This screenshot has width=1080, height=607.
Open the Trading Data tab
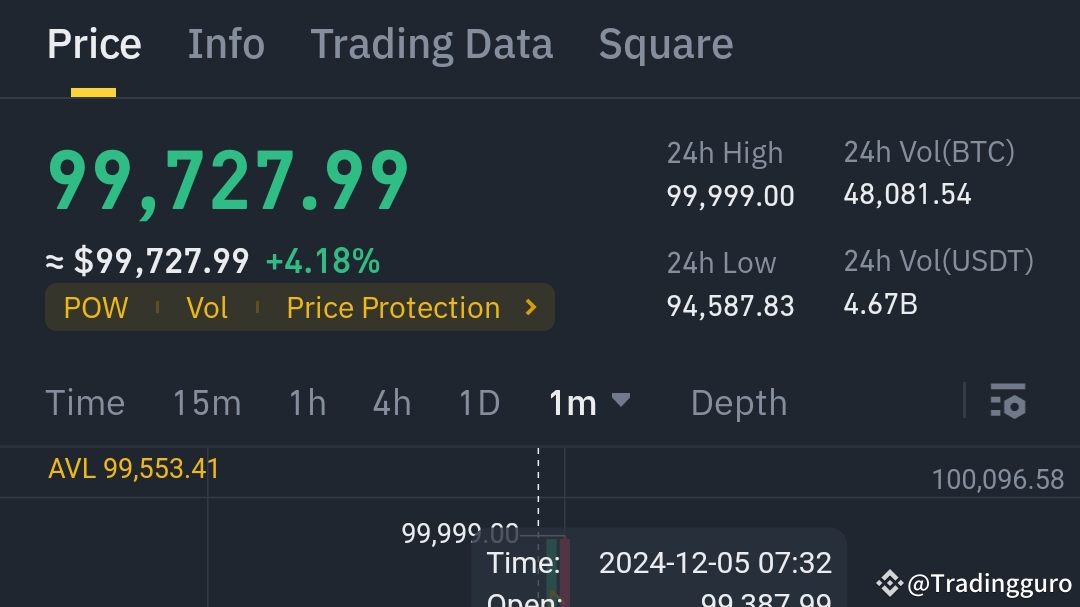431,45
